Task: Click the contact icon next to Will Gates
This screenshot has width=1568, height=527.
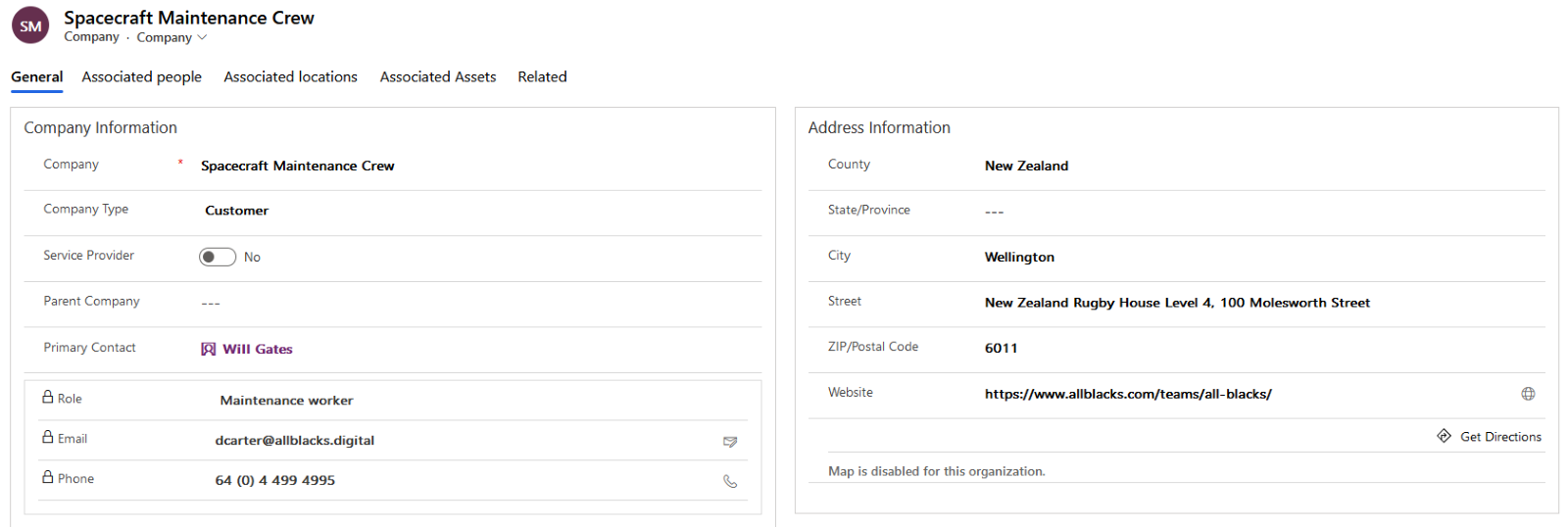Action: click(209, 349)
